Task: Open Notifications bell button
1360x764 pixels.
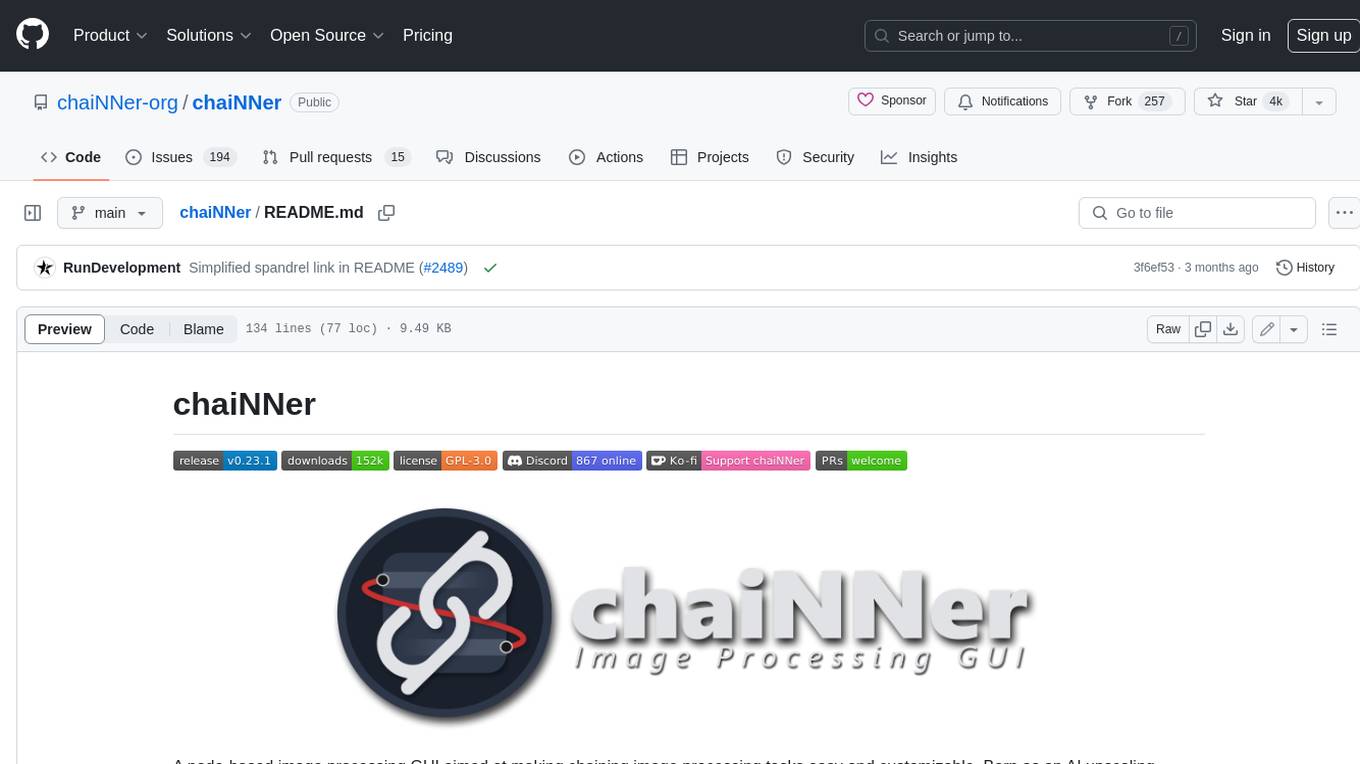Action: [1003, 101]
